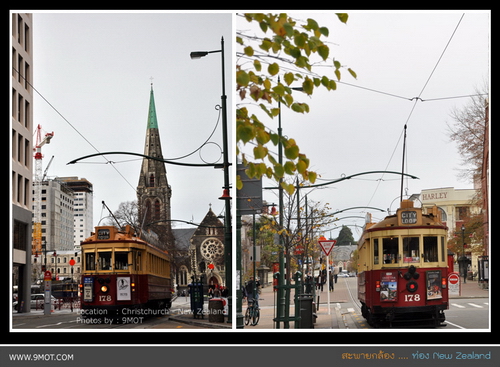Click the number 178 on left tram
The image size is (500, 367).
point(105,298)
